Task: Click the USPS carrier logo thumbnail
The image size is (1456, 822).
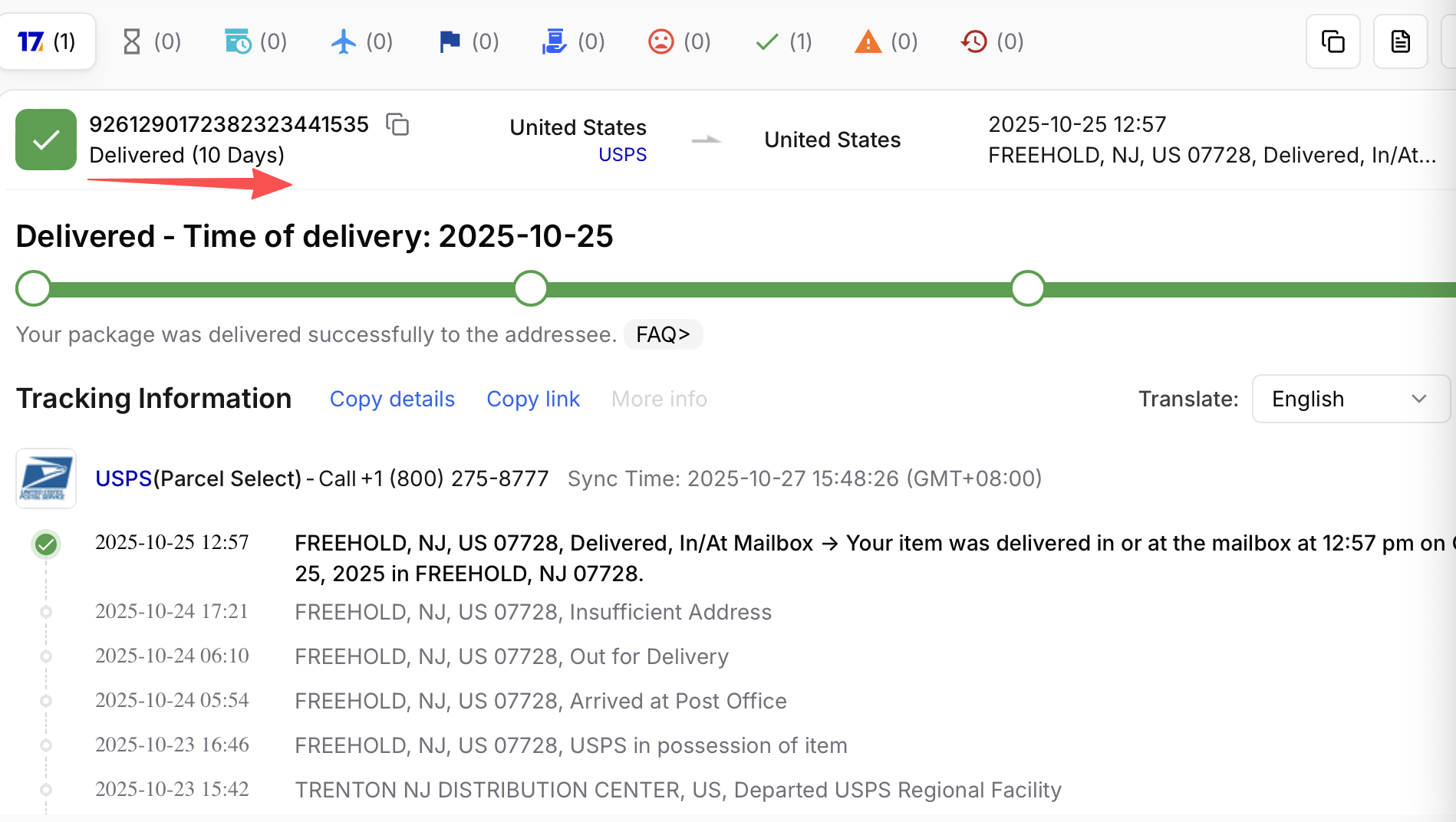Action: point(46,478)
